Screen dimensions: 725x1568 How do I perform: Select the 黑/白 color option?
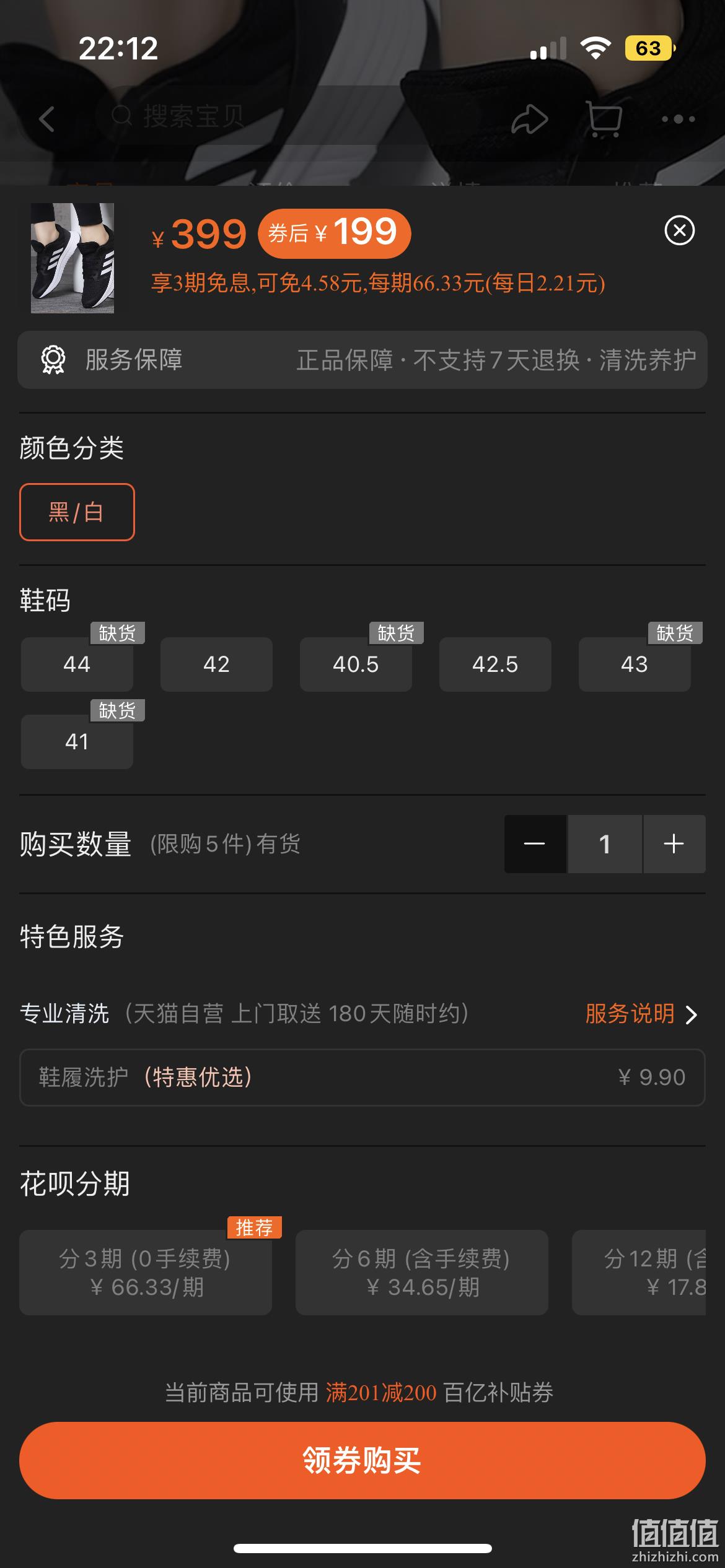(77, 512)
